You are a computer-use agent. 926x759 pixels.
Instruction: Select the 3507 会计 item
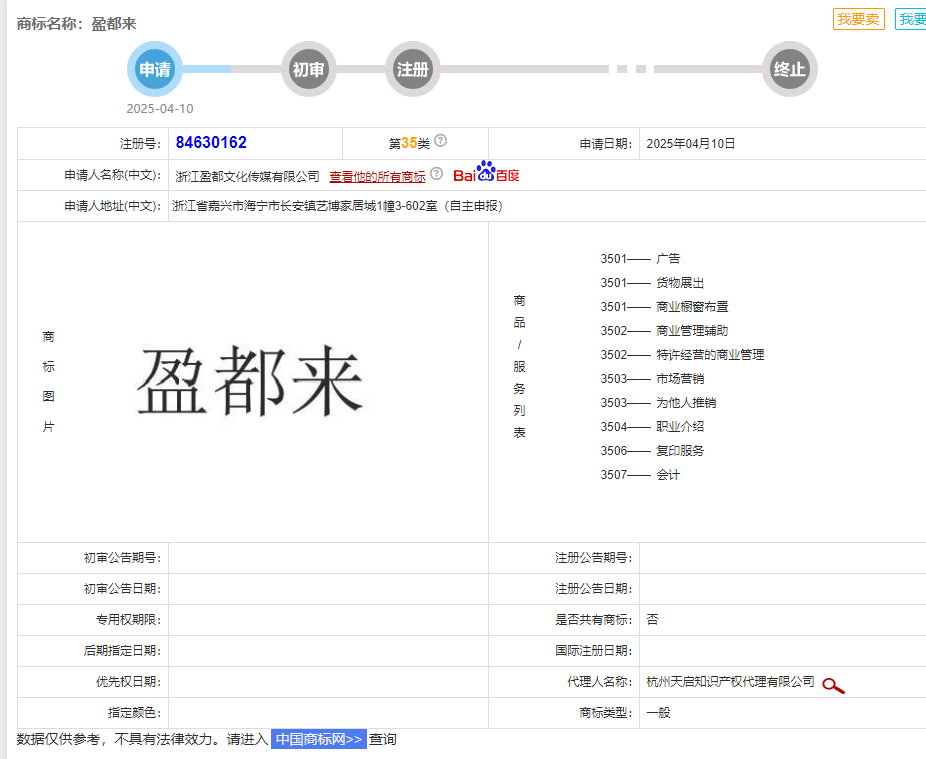[640, 475]
